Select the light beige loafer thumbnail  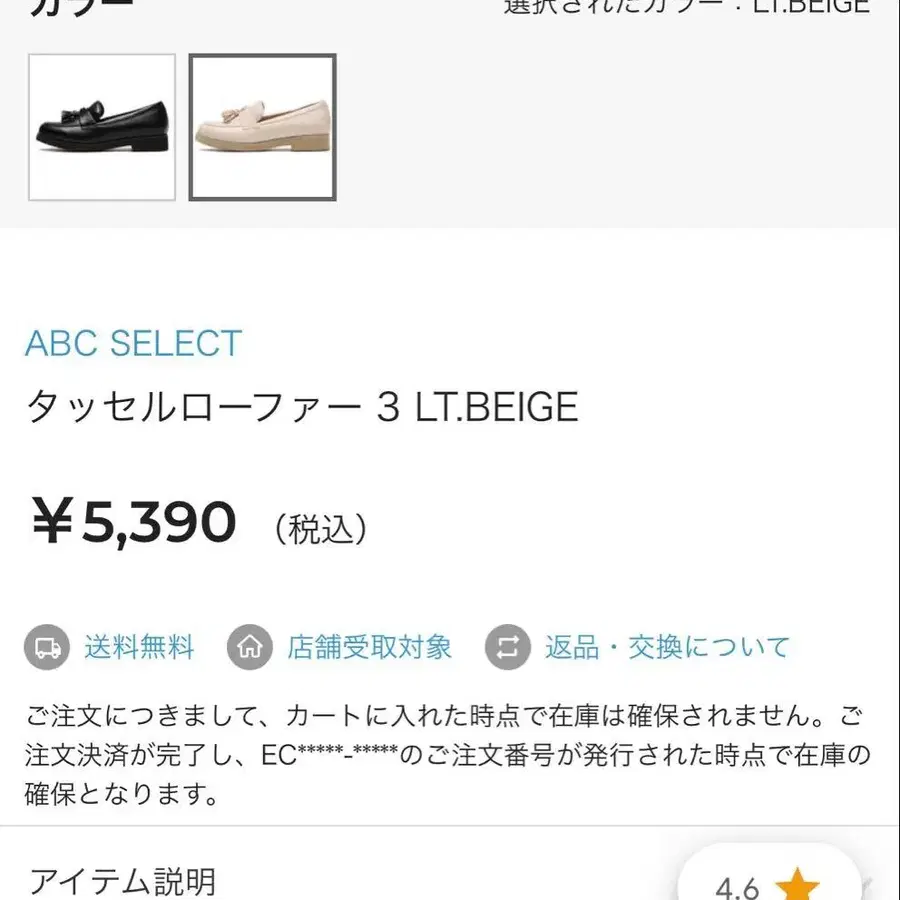coord(263,127)
